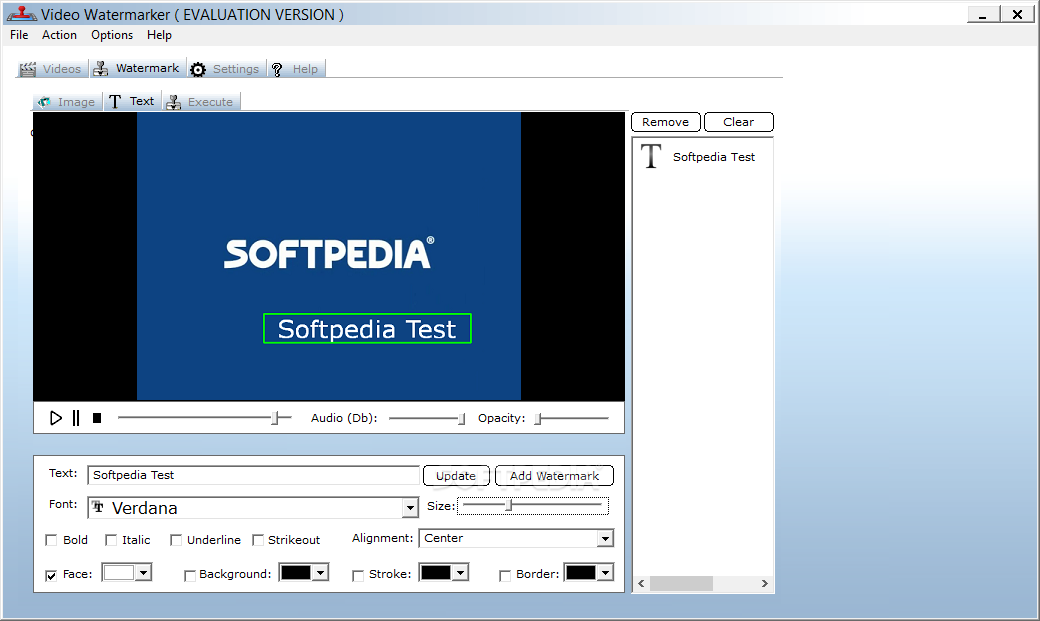Check the Strikeout option

click(258, 540)
